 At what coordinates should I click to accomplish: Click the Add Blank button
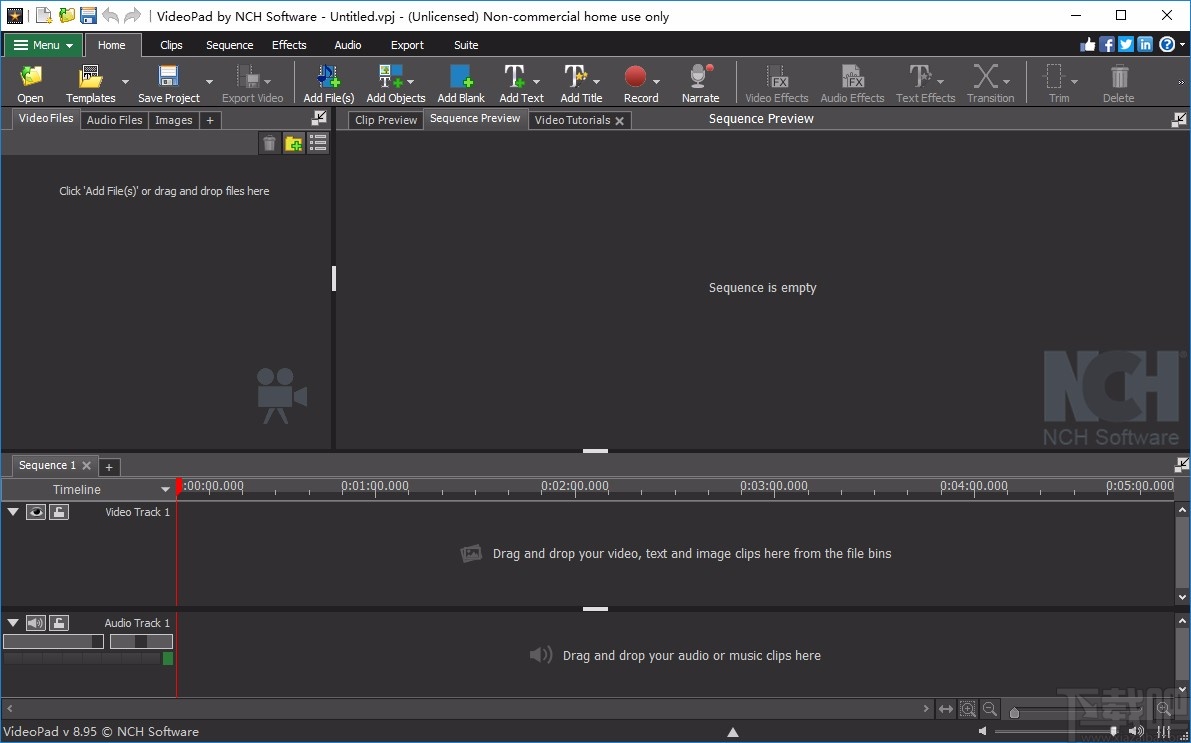(460, 80)
